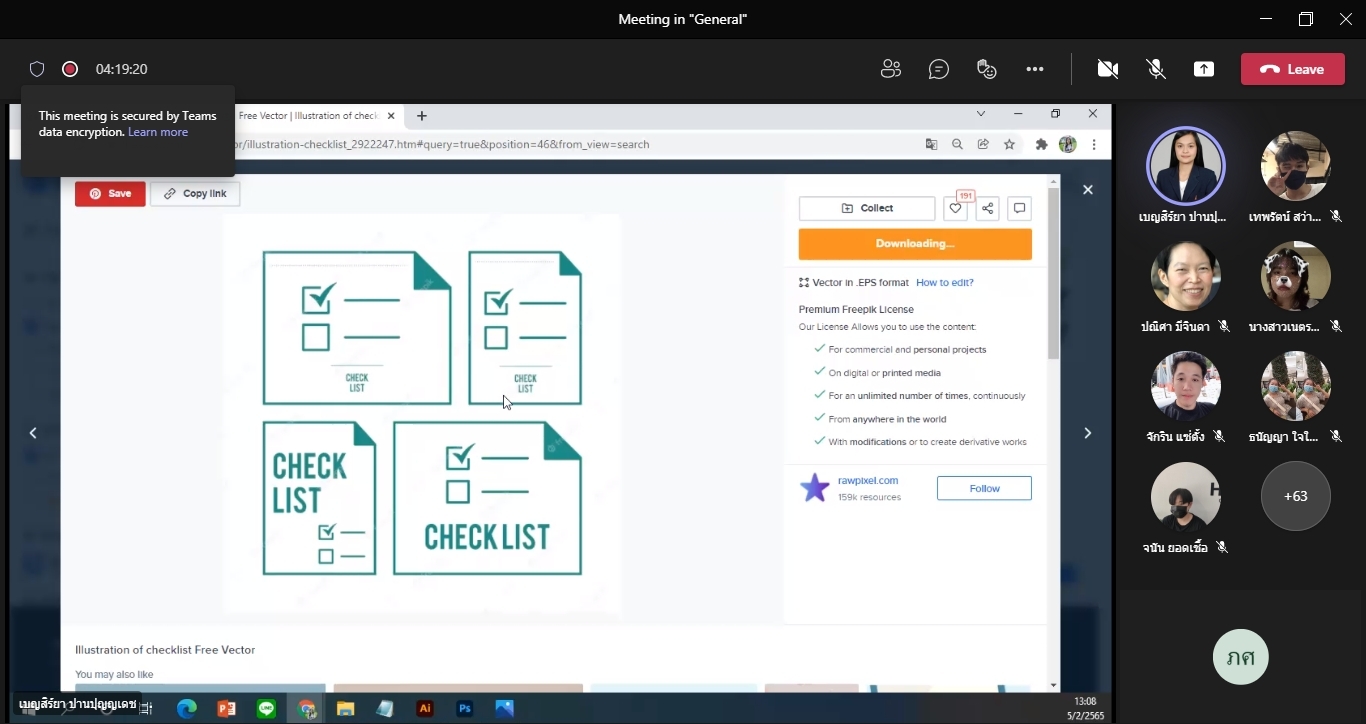Open PowerPoint from shared taskbar
Image resolution: width=1366 pixels, height=724 pixels.
point(227,709)
